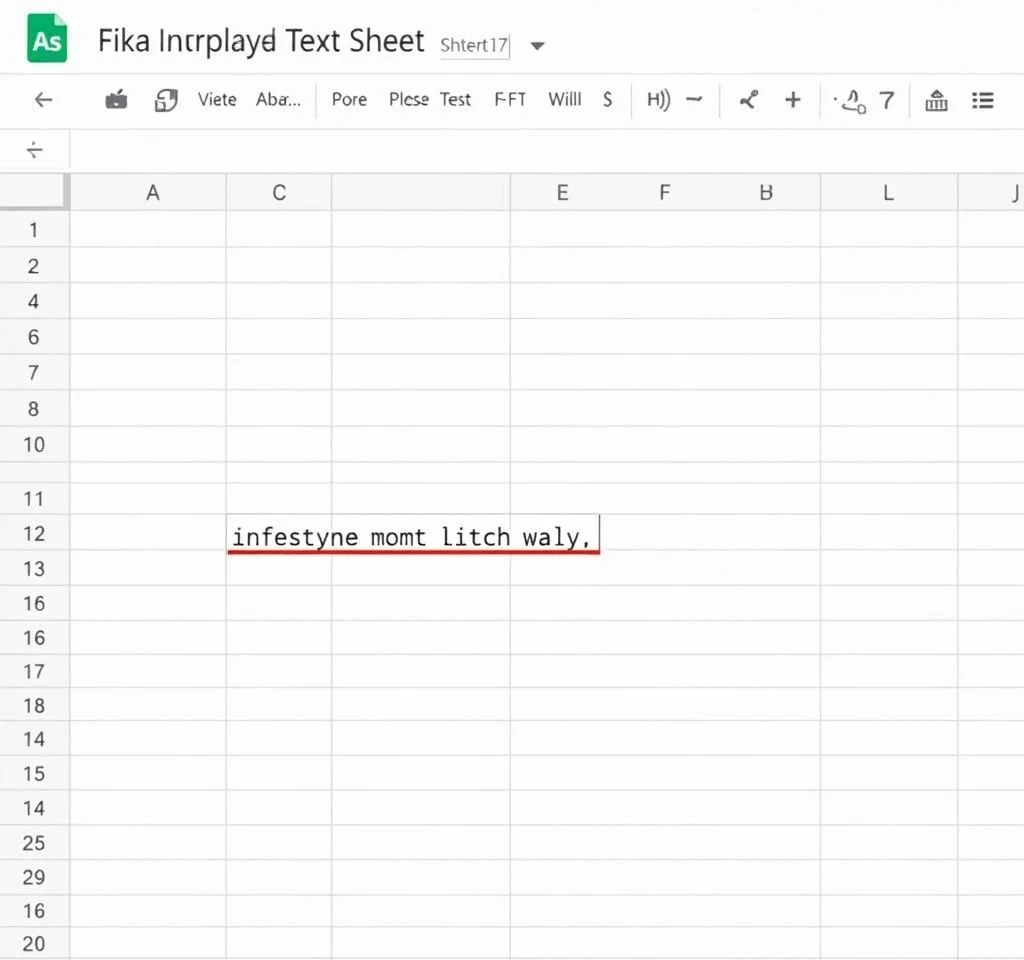Open the Test menu
Image resolution: width=1024 pixels, height=960 pixels.
point(455,99)
